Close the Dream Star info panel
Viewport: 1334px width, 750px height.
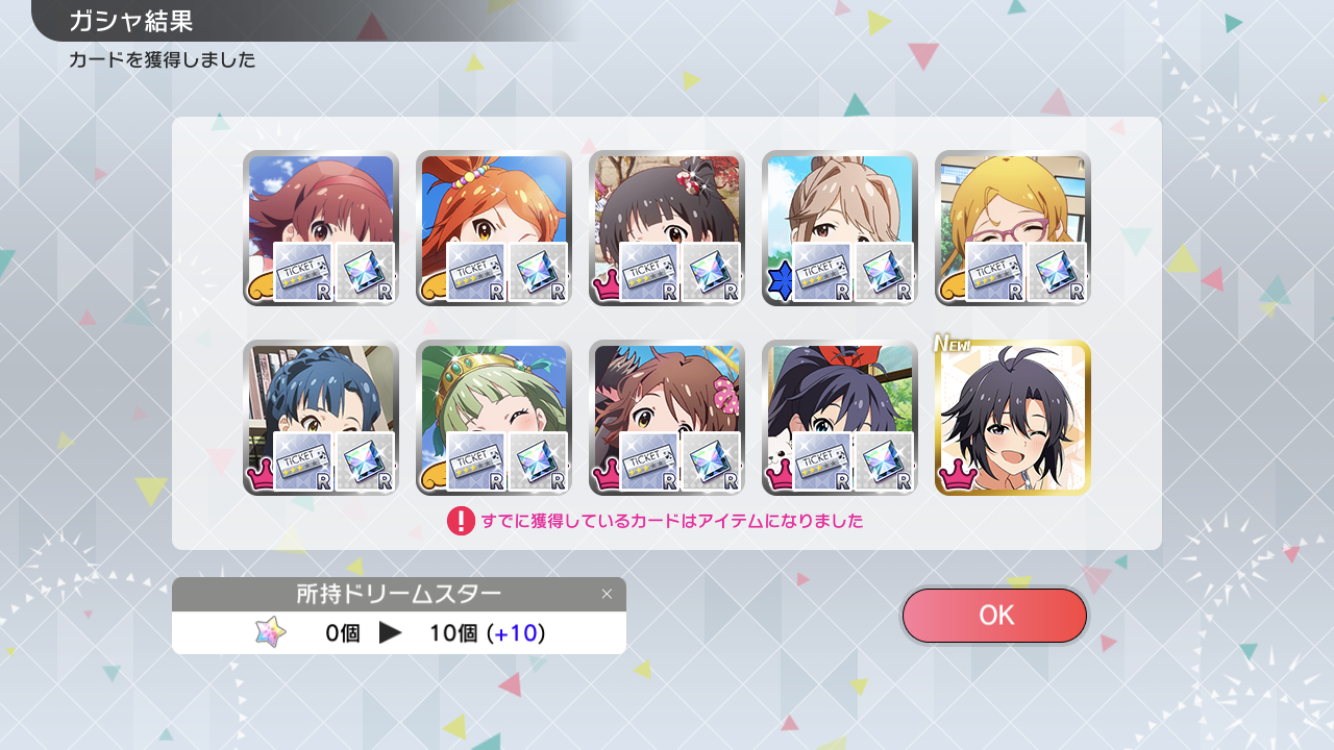click(606, 594)
